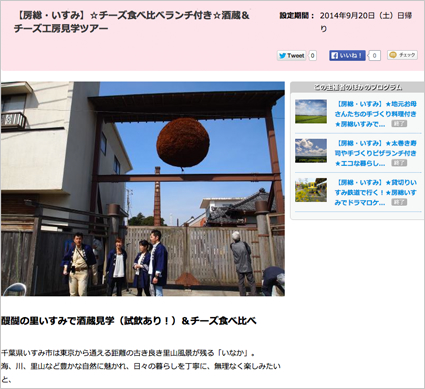Open 太巻き寿司や手づくりピザランチ付き program link

coord(375,153)
